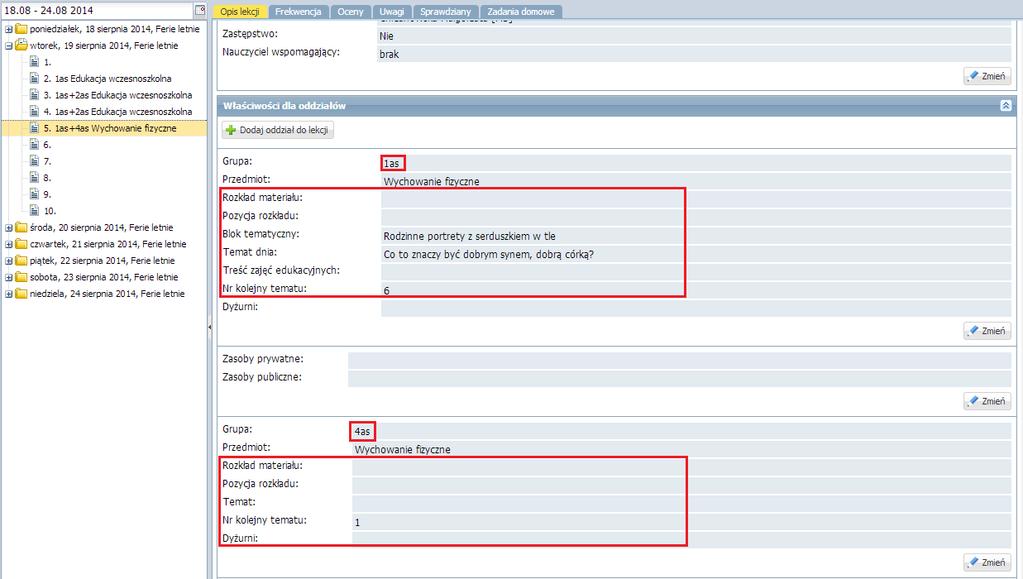Click the Nr kolejny tematu value 6
This screenshot has width=1023, height=579.
click(x=387, y=290)
